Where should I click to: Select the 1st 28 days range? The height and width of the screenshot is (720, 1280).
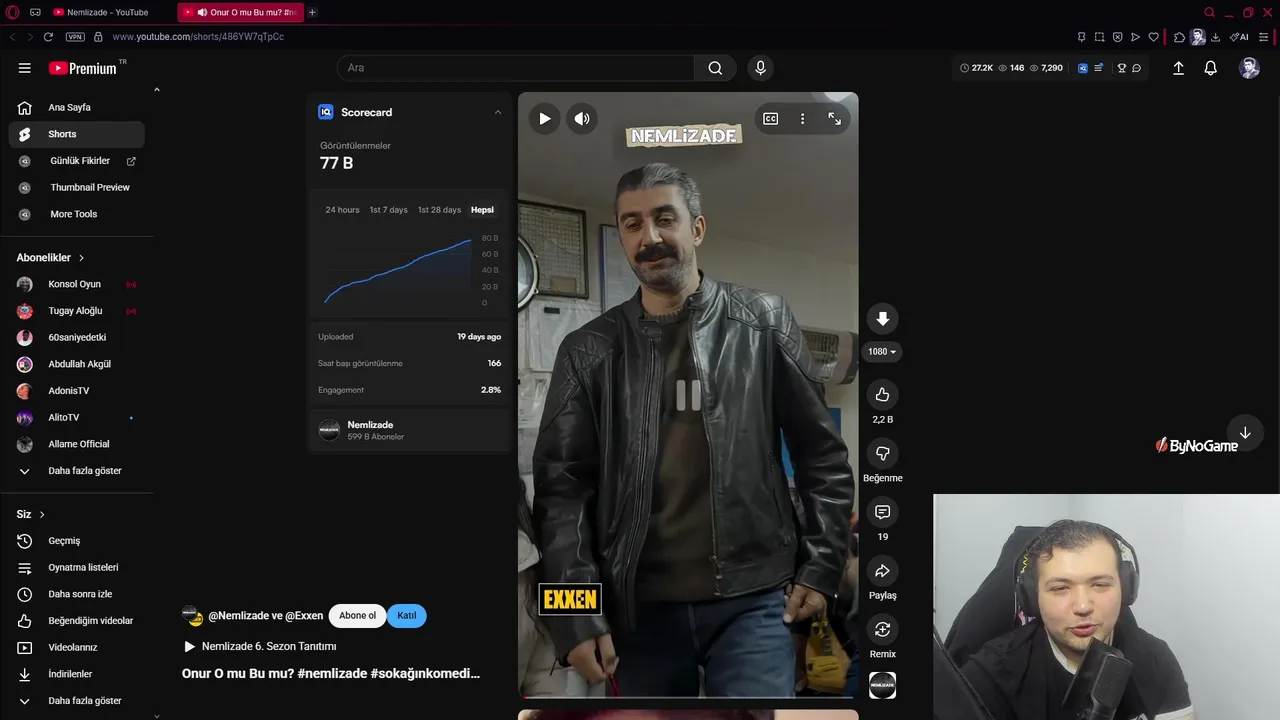439,210
